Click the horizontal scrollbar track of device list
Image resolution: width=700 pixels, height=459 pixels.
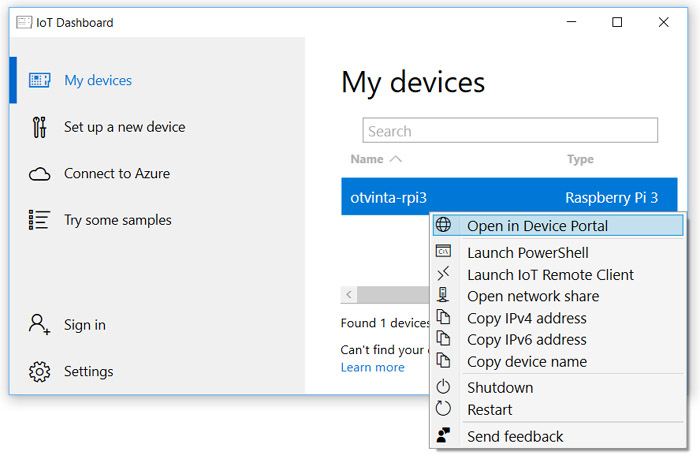click(x=393, y=295)
